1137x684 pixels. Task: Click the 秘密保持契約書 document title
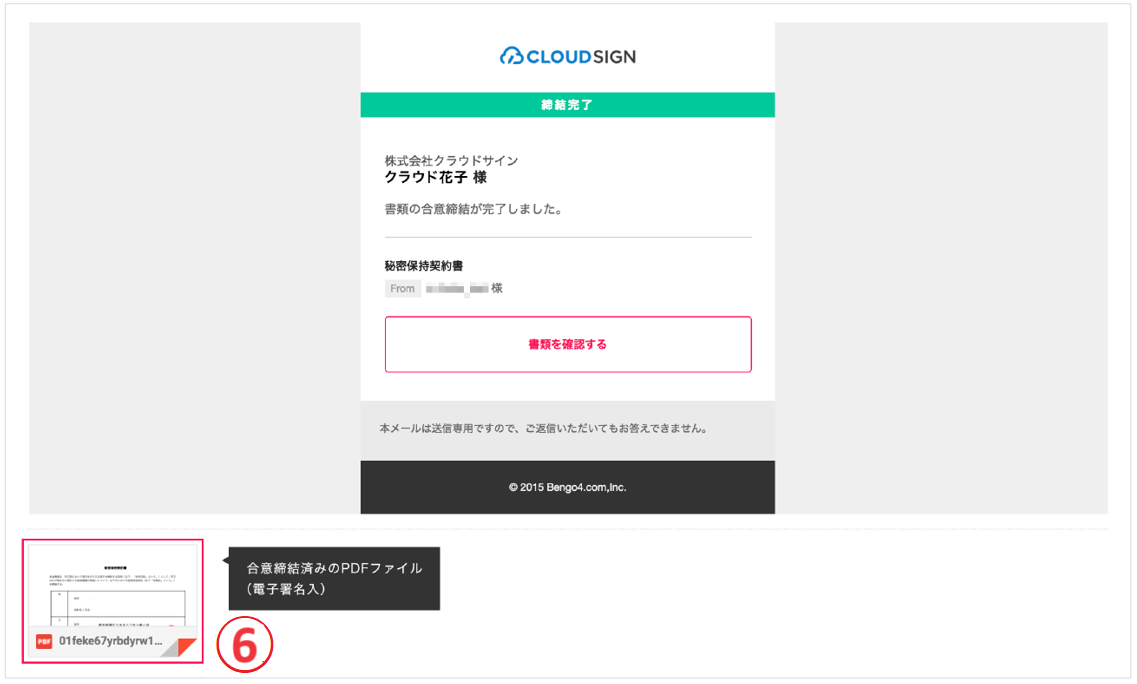[423, 265]
